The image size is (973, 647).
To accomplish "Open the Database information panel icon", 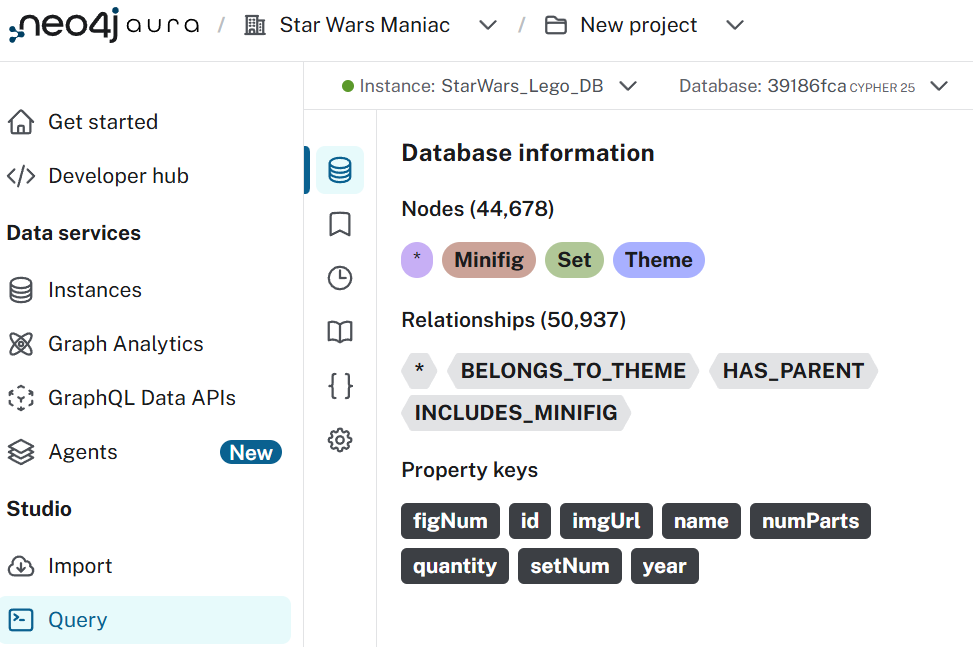I will pyautogui.click(x=339, y=170).
